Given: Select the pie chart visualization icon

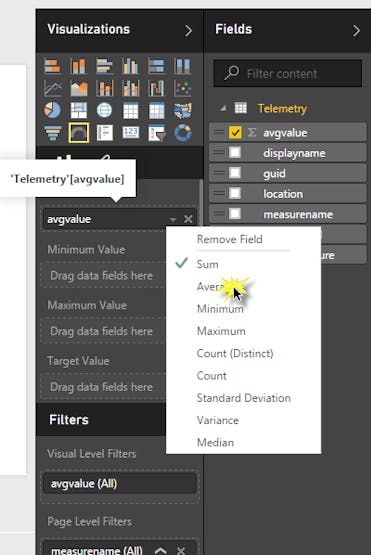Looking at the screenshot, I should (x=52, y=110).
